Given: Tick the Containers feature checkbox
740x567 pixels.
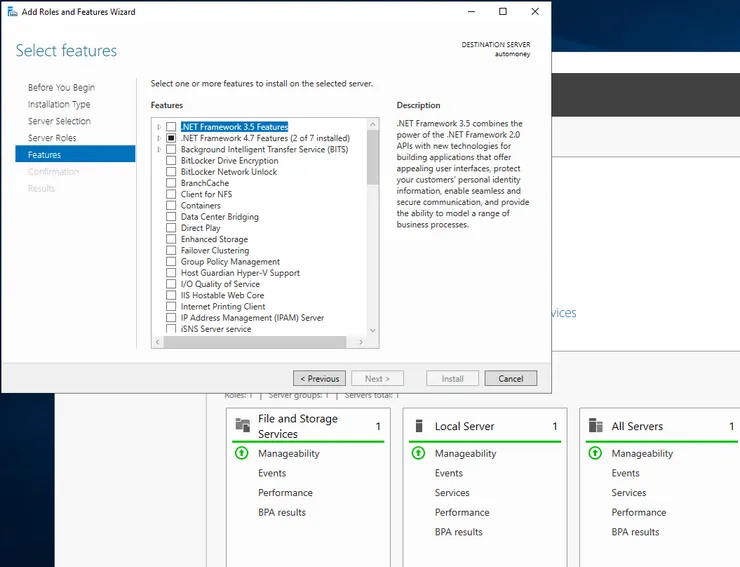Looking at the screenshot, I should click(x=171, y=205).
